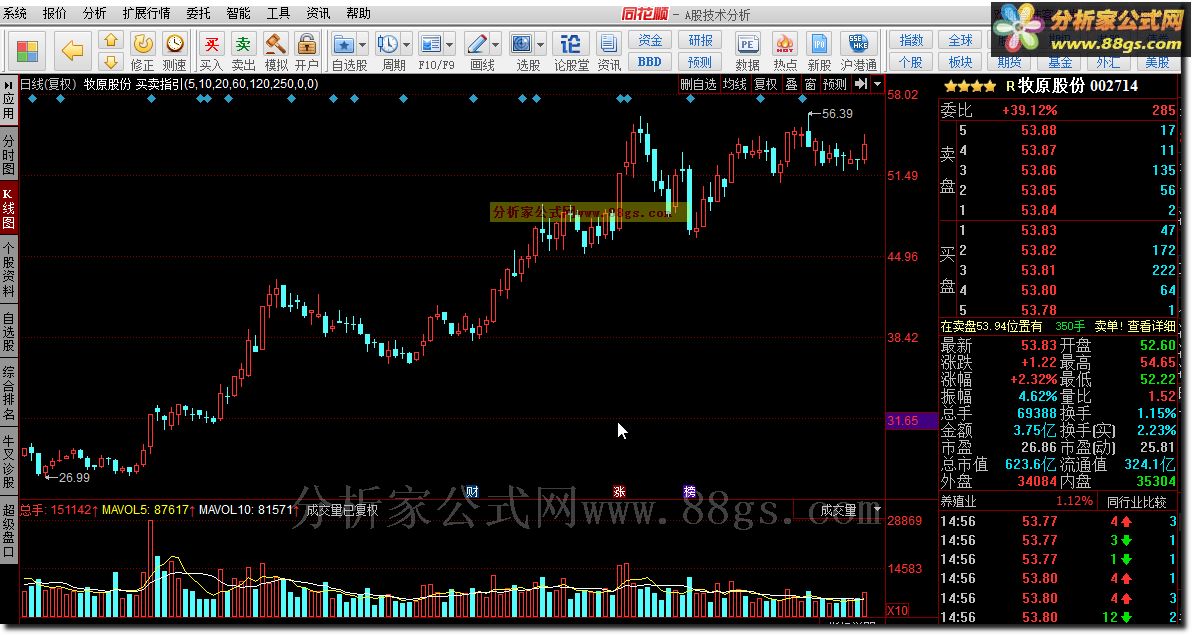Click the 开户 padlock icon
The height and width of the screenshot is (635, 1193).
pos(306,43)
